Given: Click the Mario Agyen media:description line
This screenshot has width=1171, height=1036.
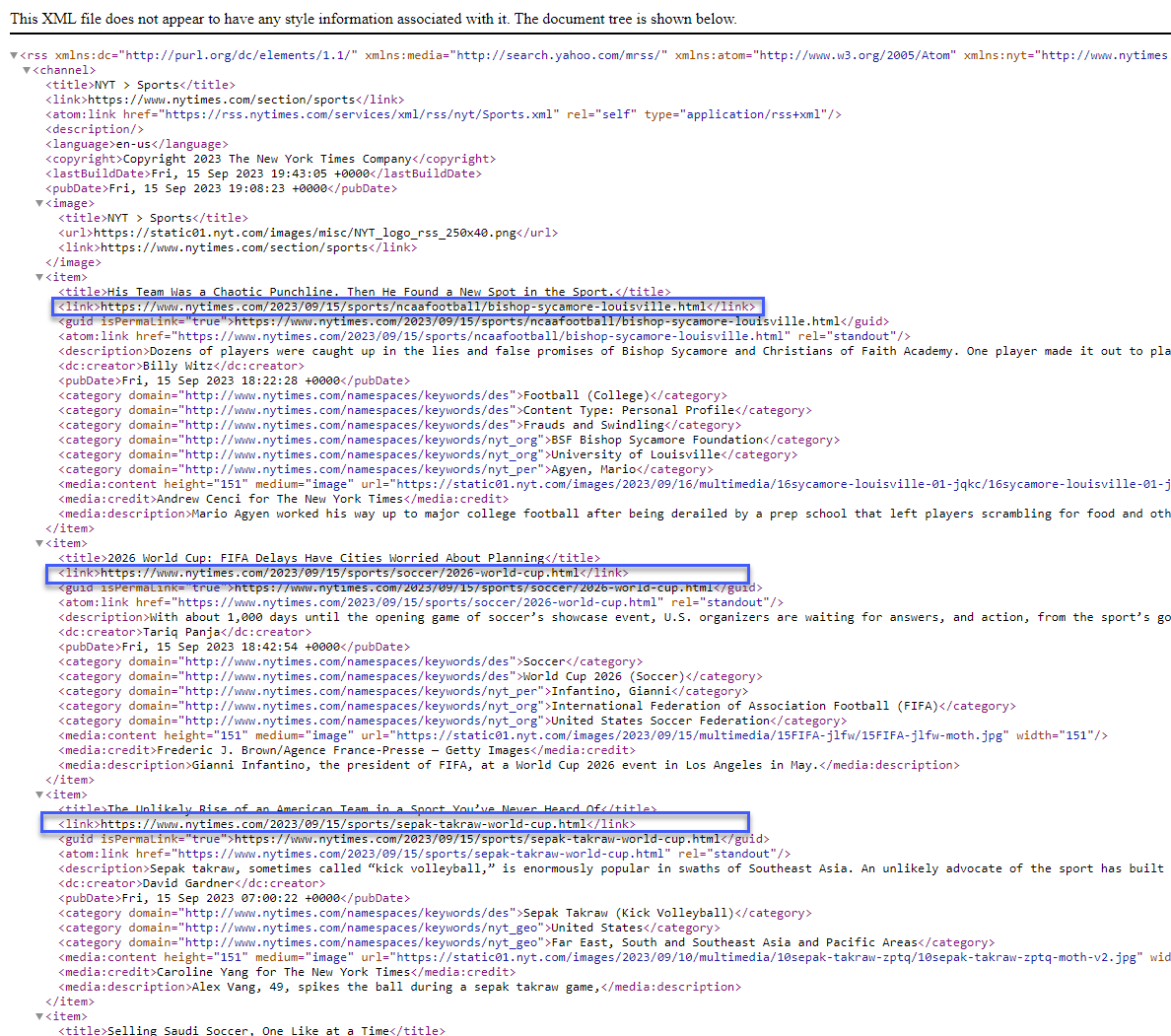Looking at the screenshot, I should point(615,514).
